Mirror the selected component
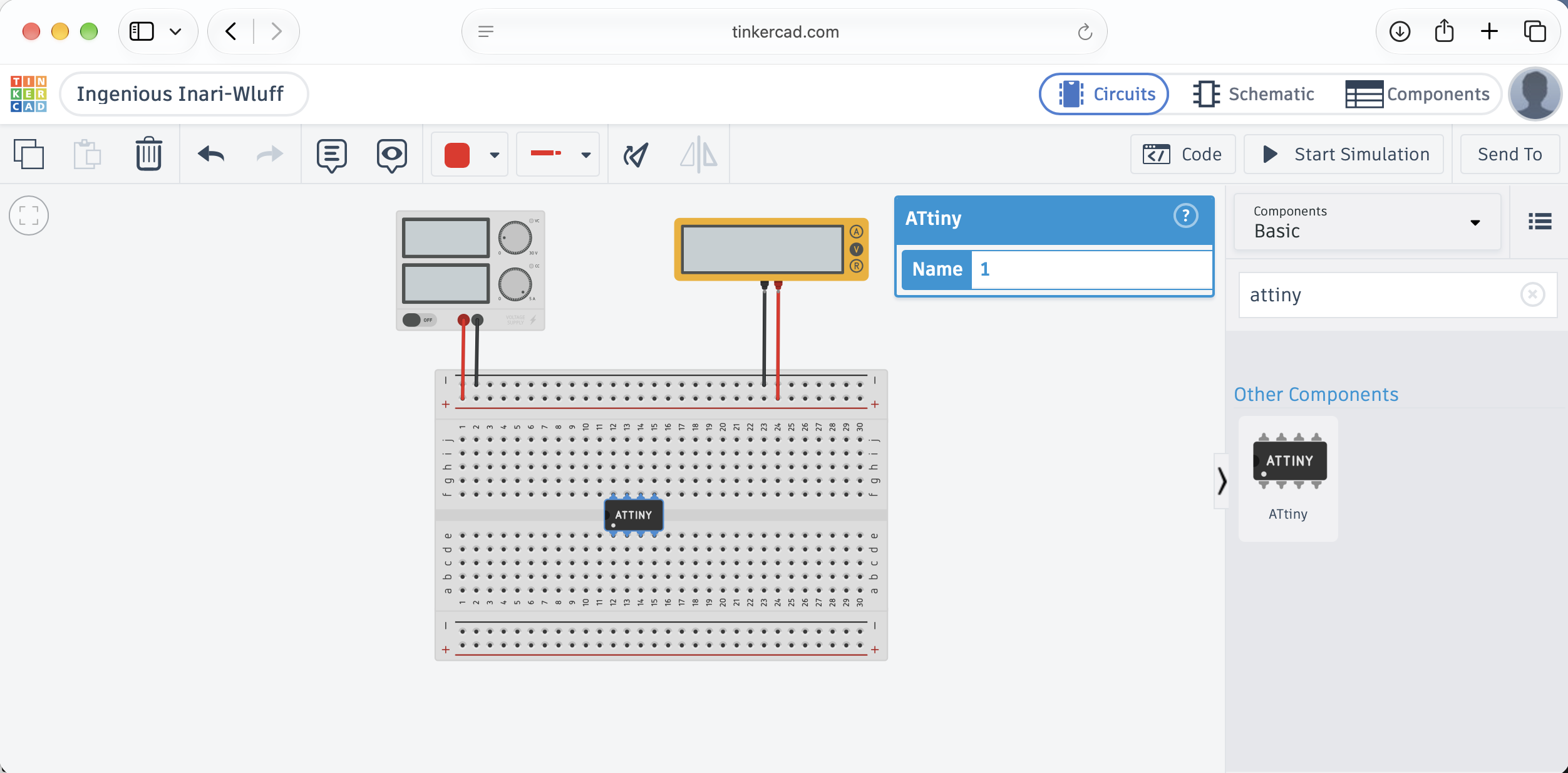 [699, 154]
